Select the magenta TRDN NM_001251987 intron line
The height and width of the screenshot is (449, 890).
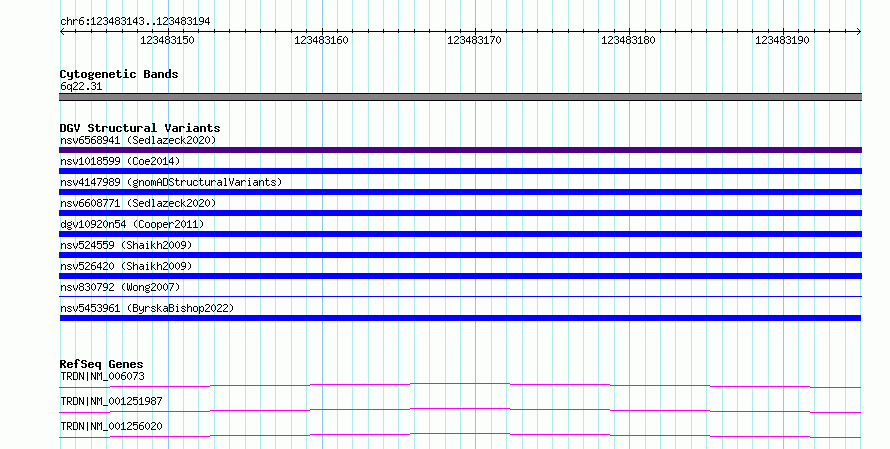coord(460,410)
